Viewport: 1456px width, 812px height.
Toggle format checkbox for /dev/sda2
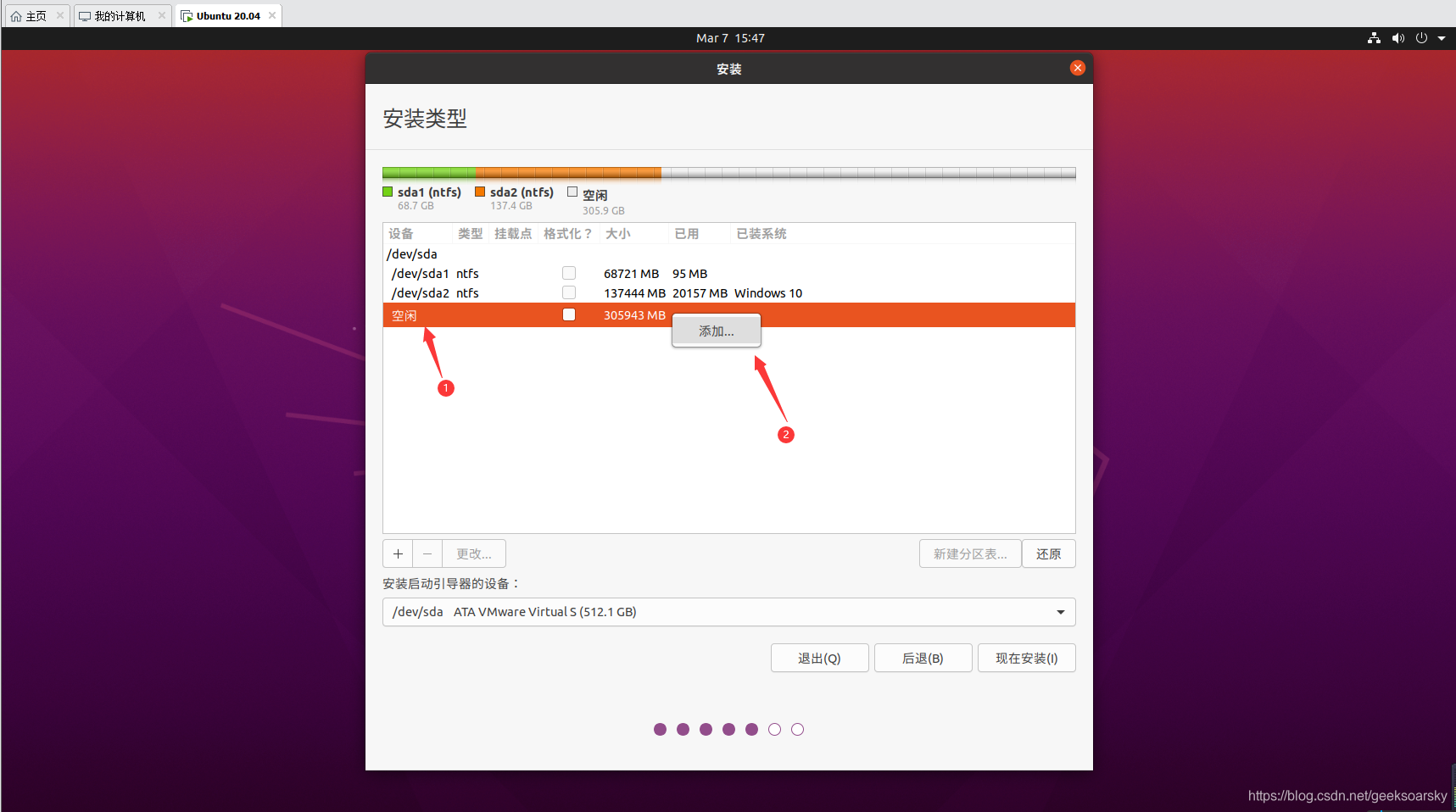click(x=569, y=292)
